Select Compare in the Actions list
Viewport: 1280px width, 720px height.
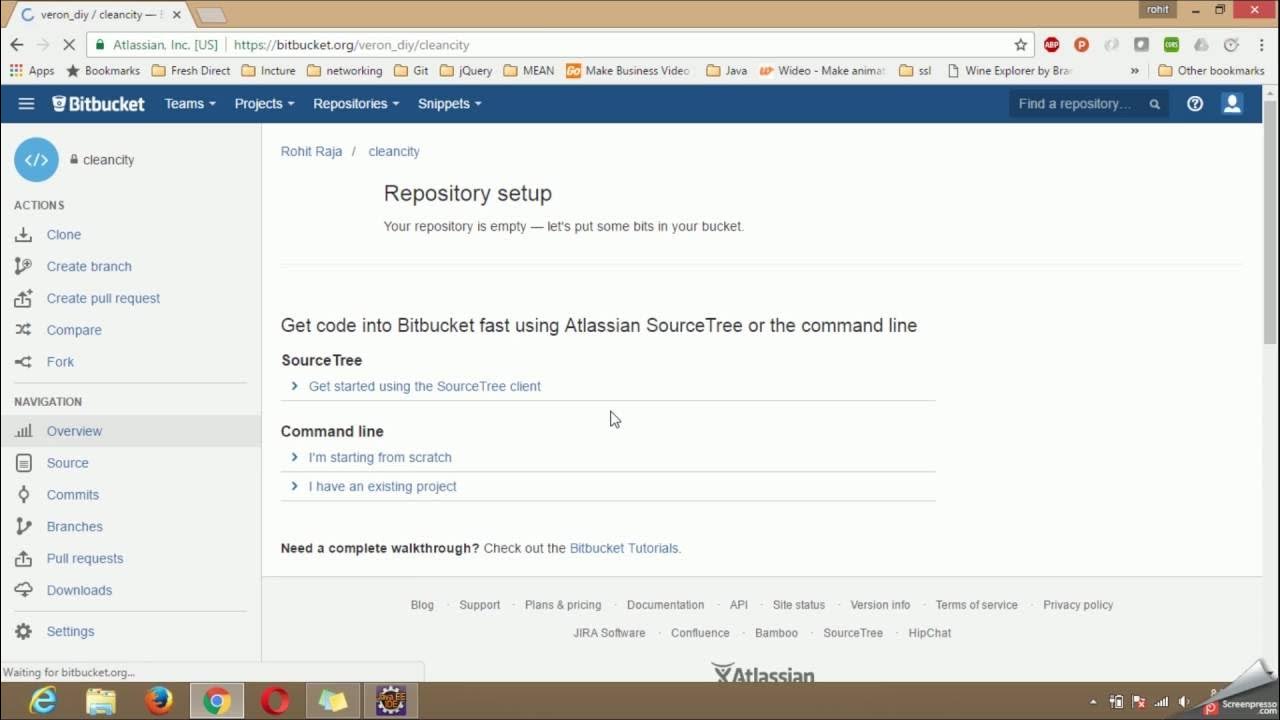pos(74,330)
